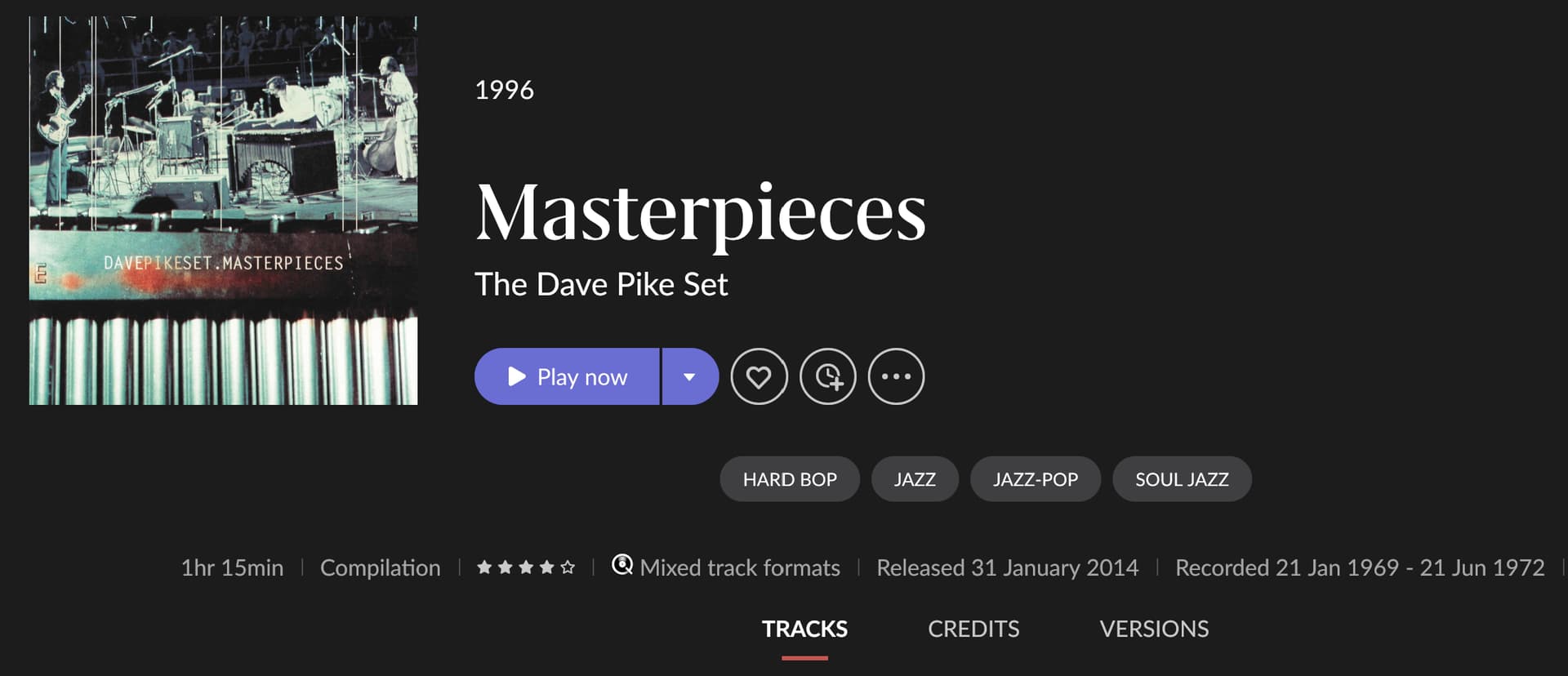Switch to the VERSIONS tab

point(1154,629)
